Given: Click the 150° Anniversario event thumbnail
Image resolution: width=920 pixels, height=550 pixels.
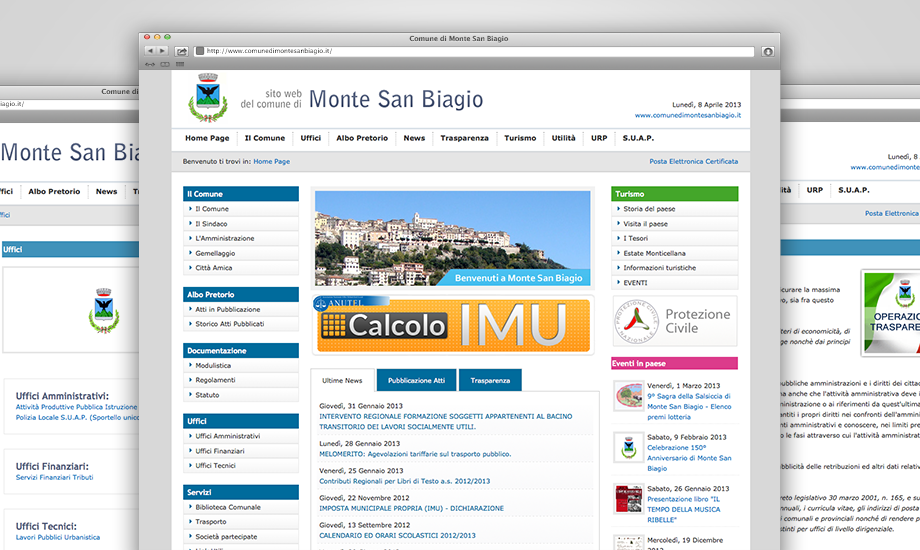Looking at the screenshot, I should (x=628, y=447).
